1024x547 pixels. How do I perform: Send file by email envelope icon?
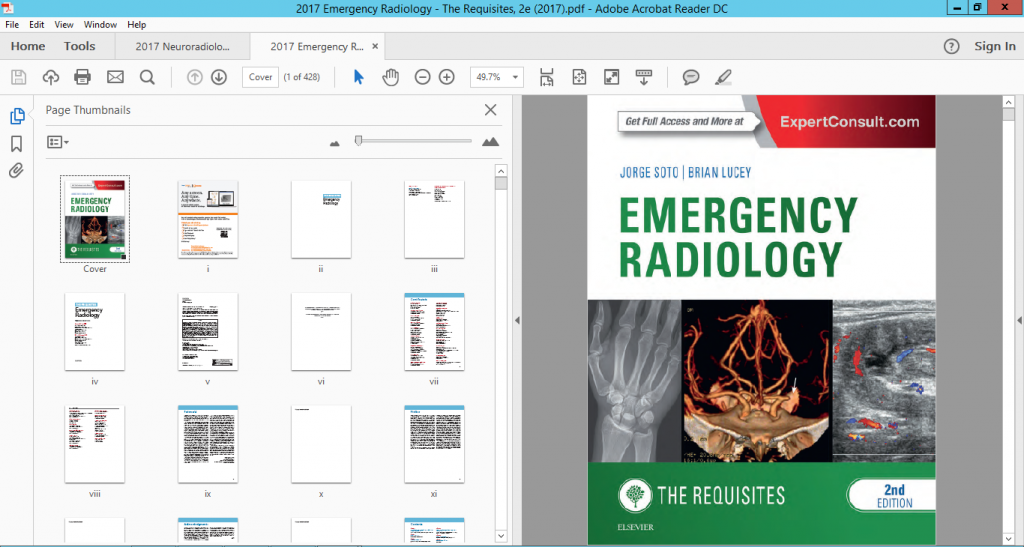[x=115, y=77]
